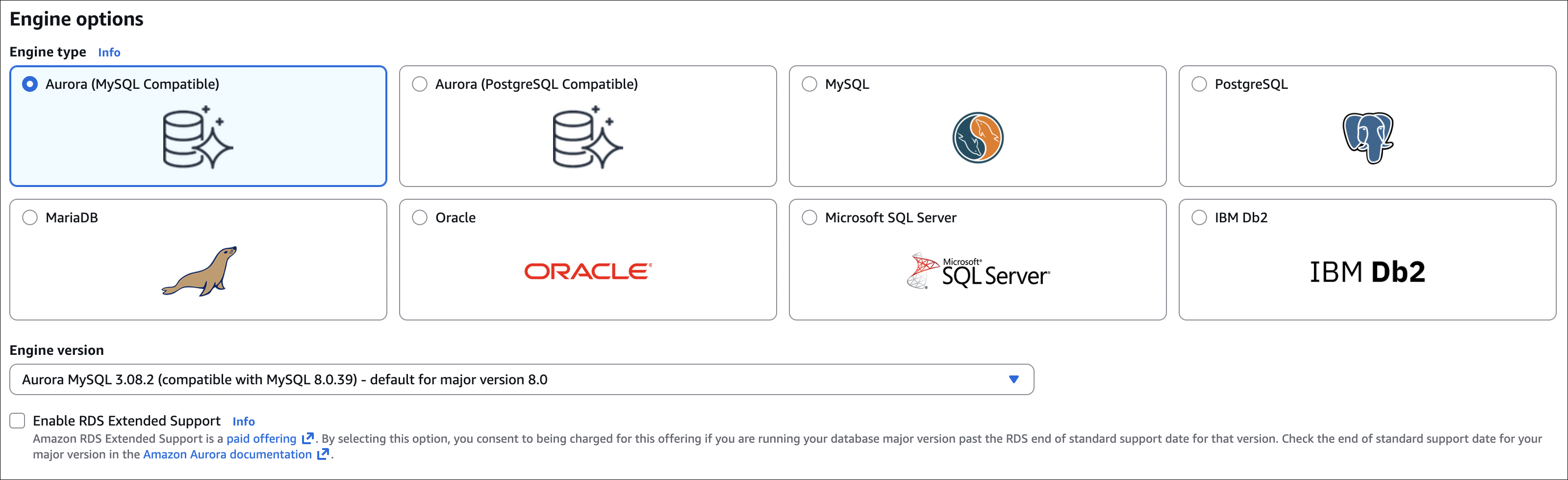Click the MariaDB seal logo

[x=199, y=271]
